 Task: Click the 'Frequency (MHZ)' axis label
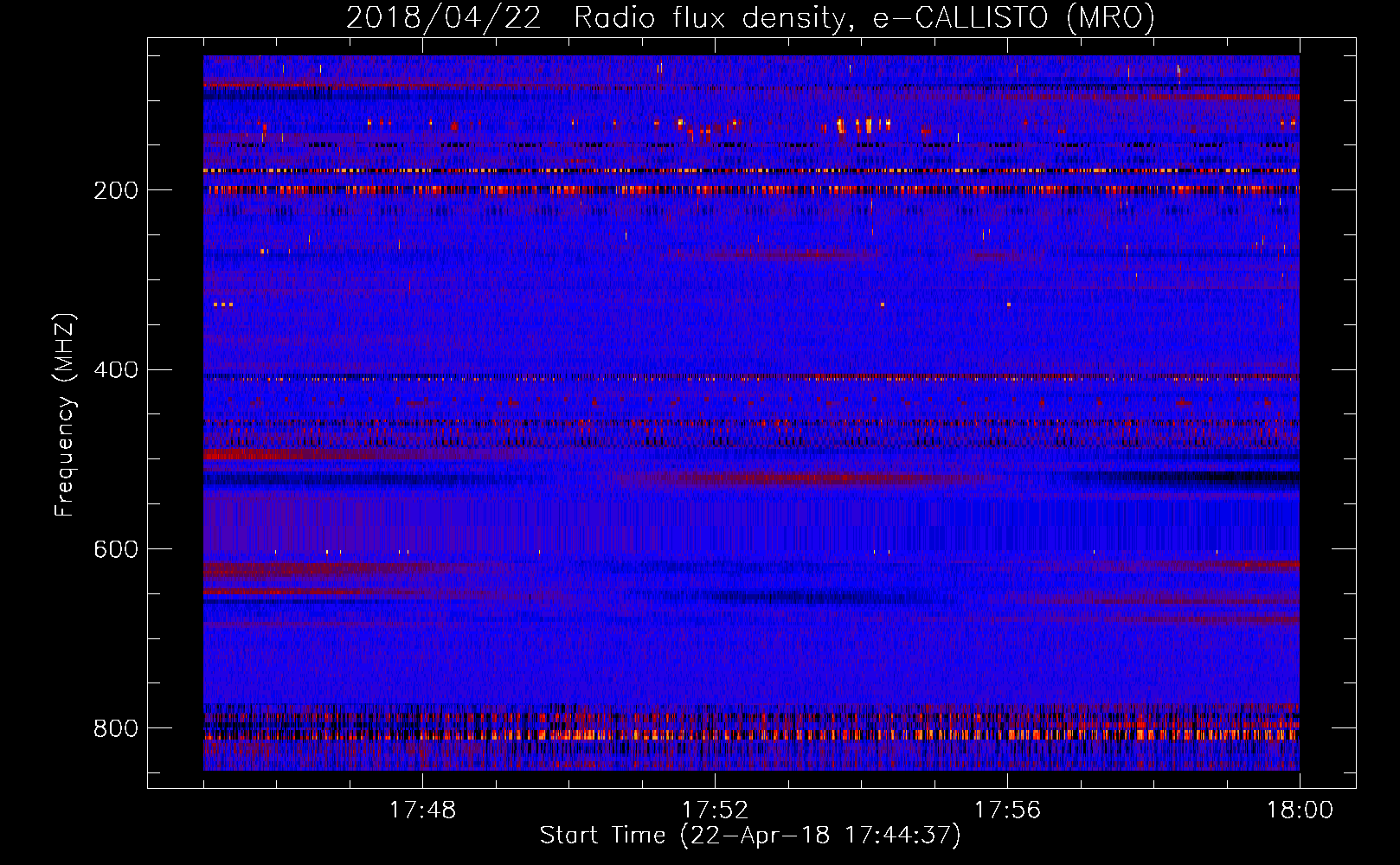65,415
